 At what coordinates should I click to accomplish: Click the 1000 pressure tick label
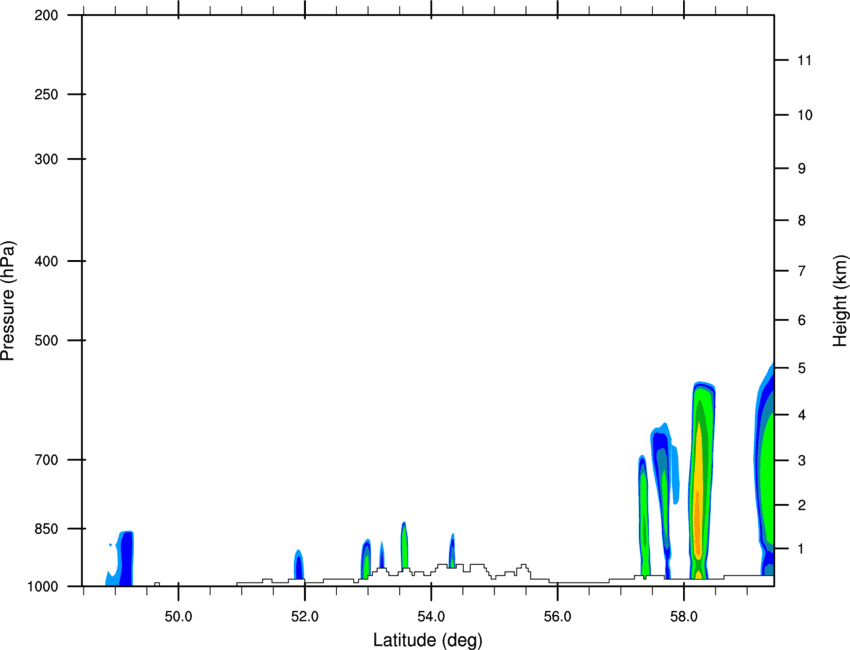tap(43, 586)
